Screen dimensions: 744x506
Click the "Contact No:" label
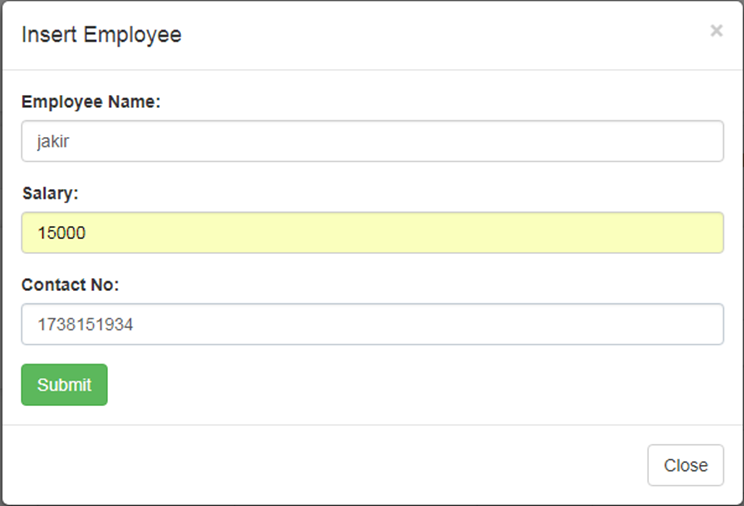tap(70, 285)
